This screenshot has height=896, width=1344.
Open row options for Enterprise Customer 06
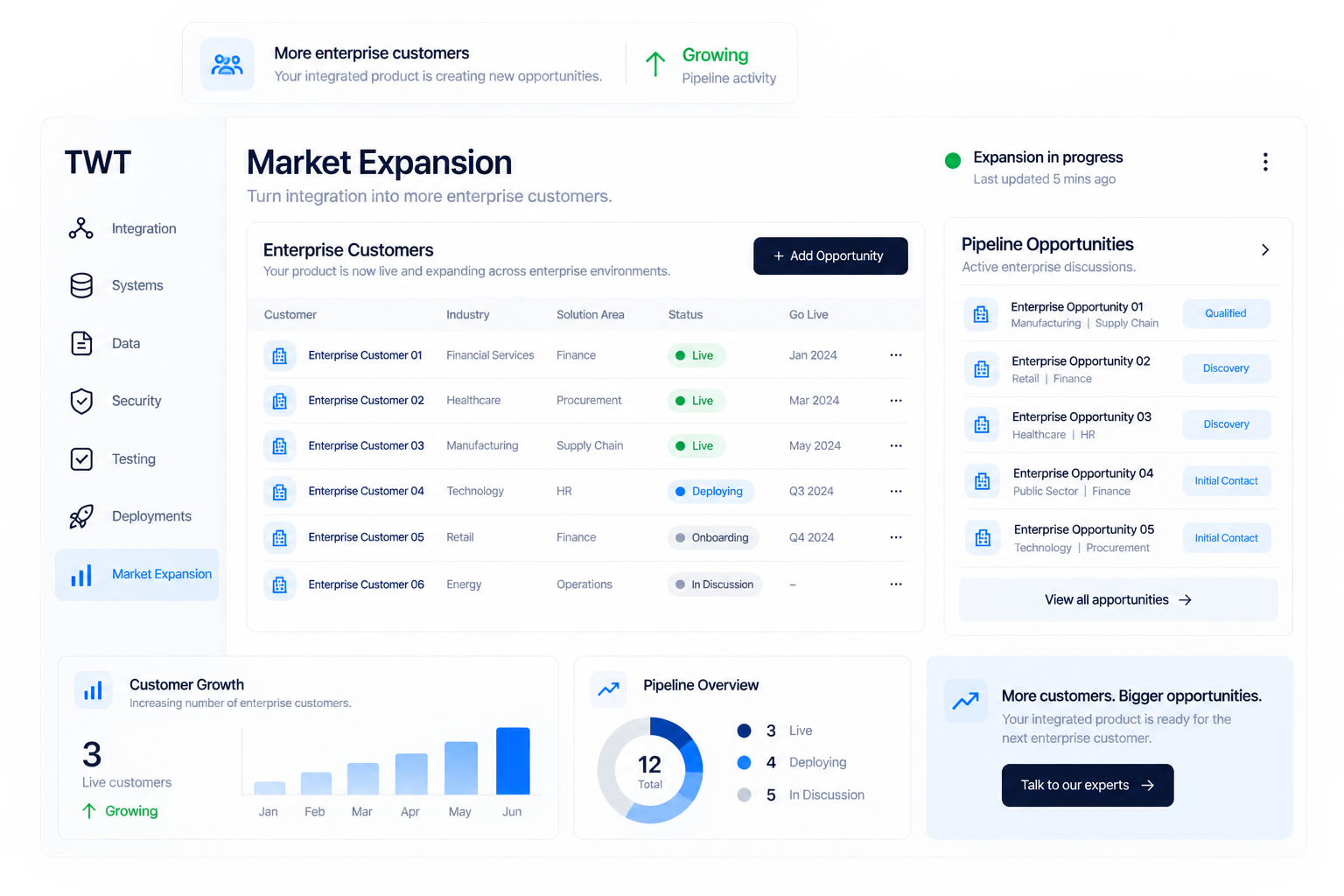point(896,584)
